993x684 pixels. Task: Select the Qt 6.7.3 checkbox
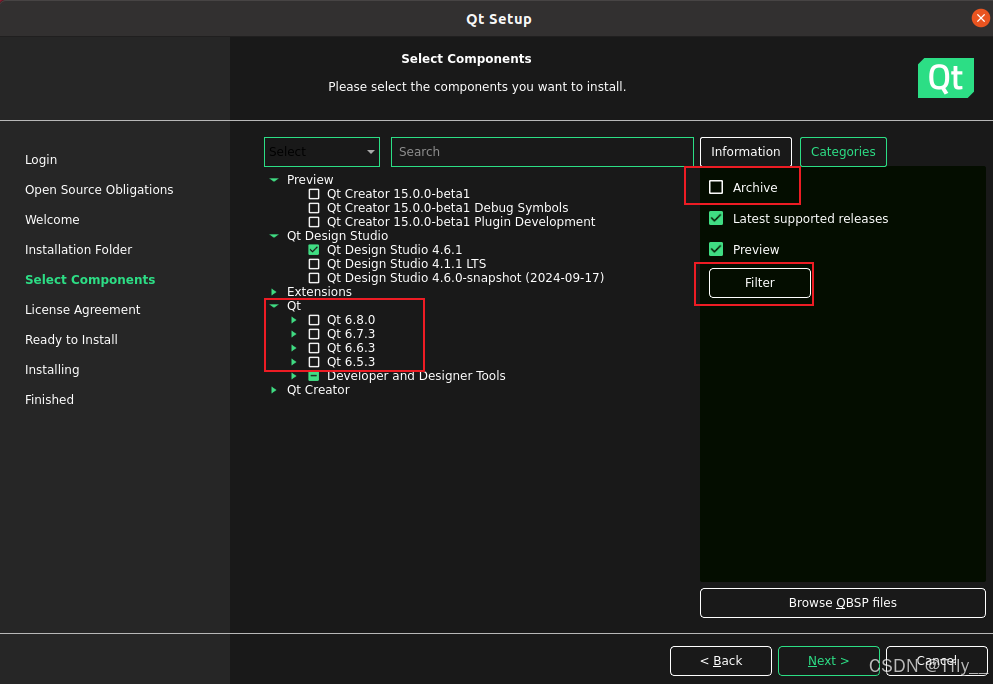(x=313, y=334)
